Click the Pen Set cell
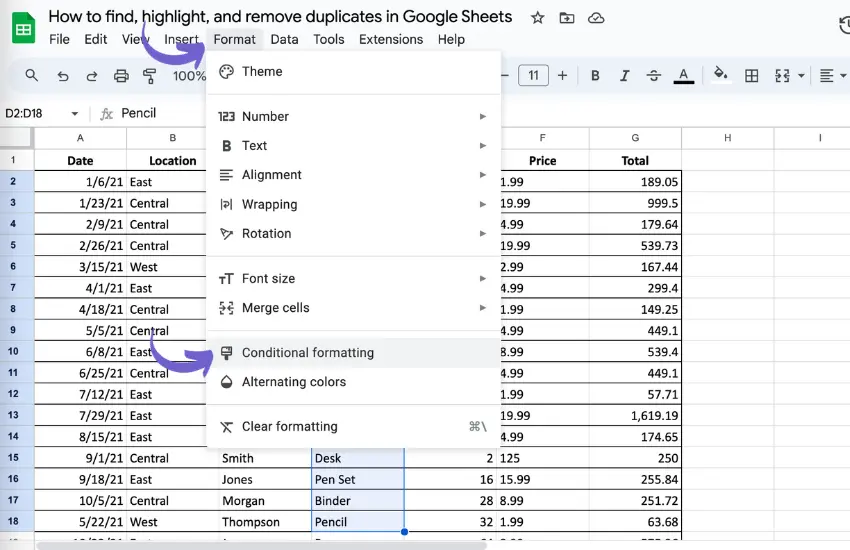Viewport: 850px width, 550px height. [x=358, y=480]
